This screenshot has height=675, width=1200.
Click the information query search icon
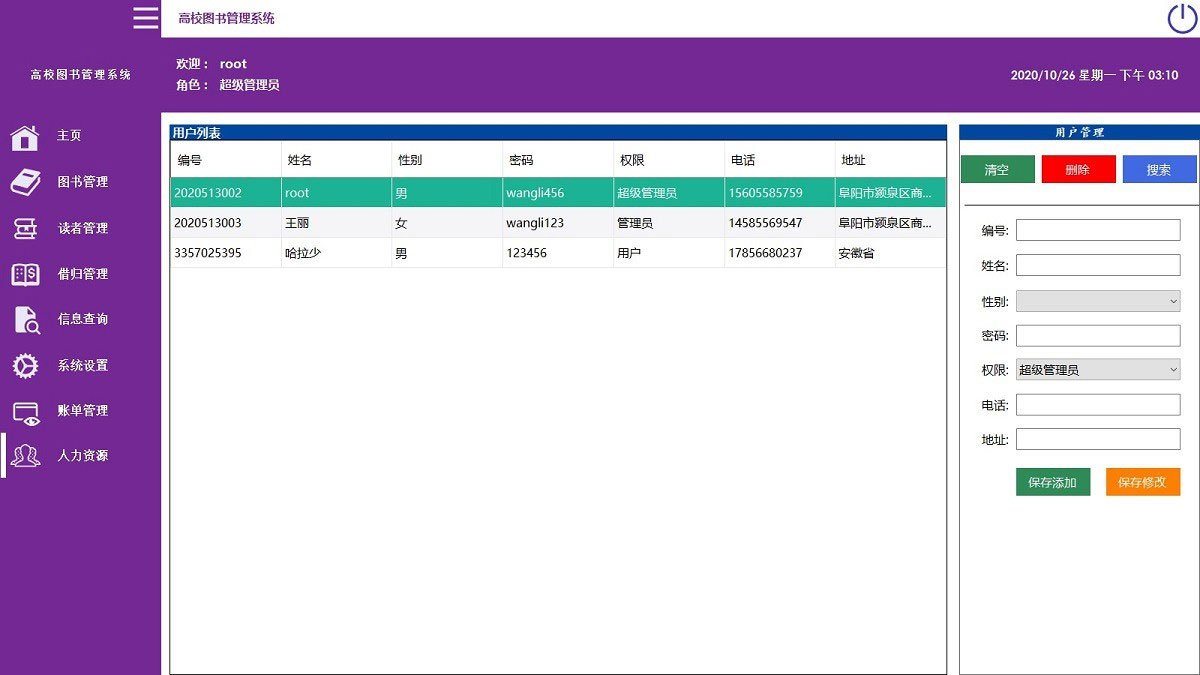pyautogui.click(x=26, y=320)
